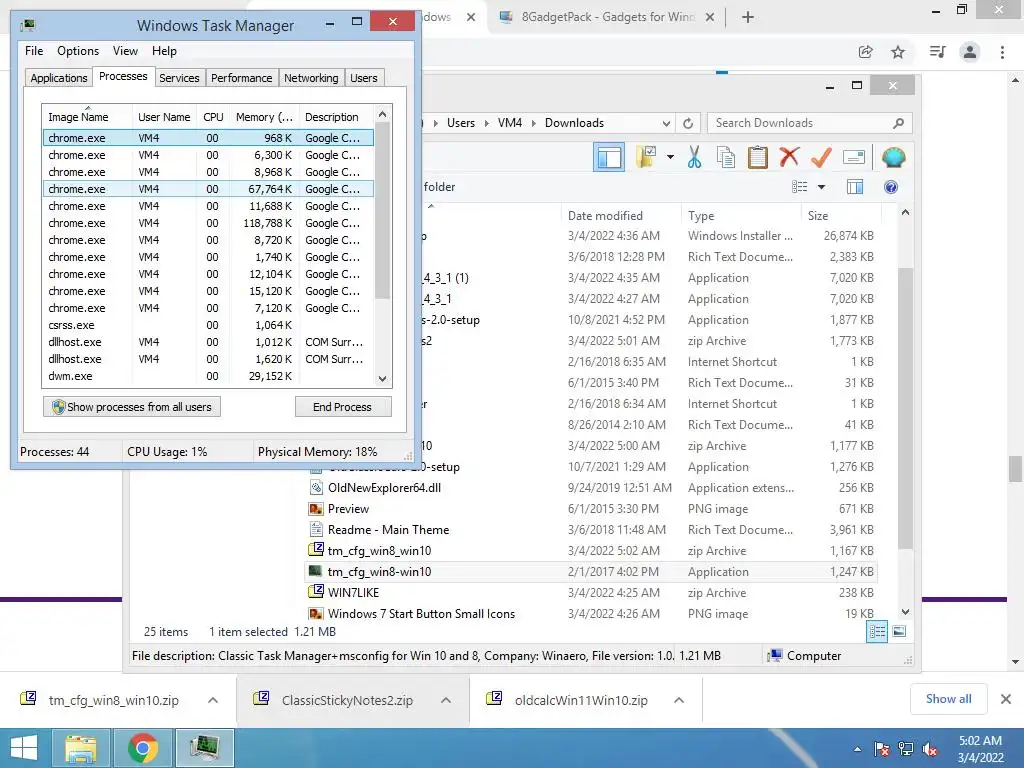Open the Chrome profile avatar icon
1024x768 pixels.
click(x=970, y=52)
